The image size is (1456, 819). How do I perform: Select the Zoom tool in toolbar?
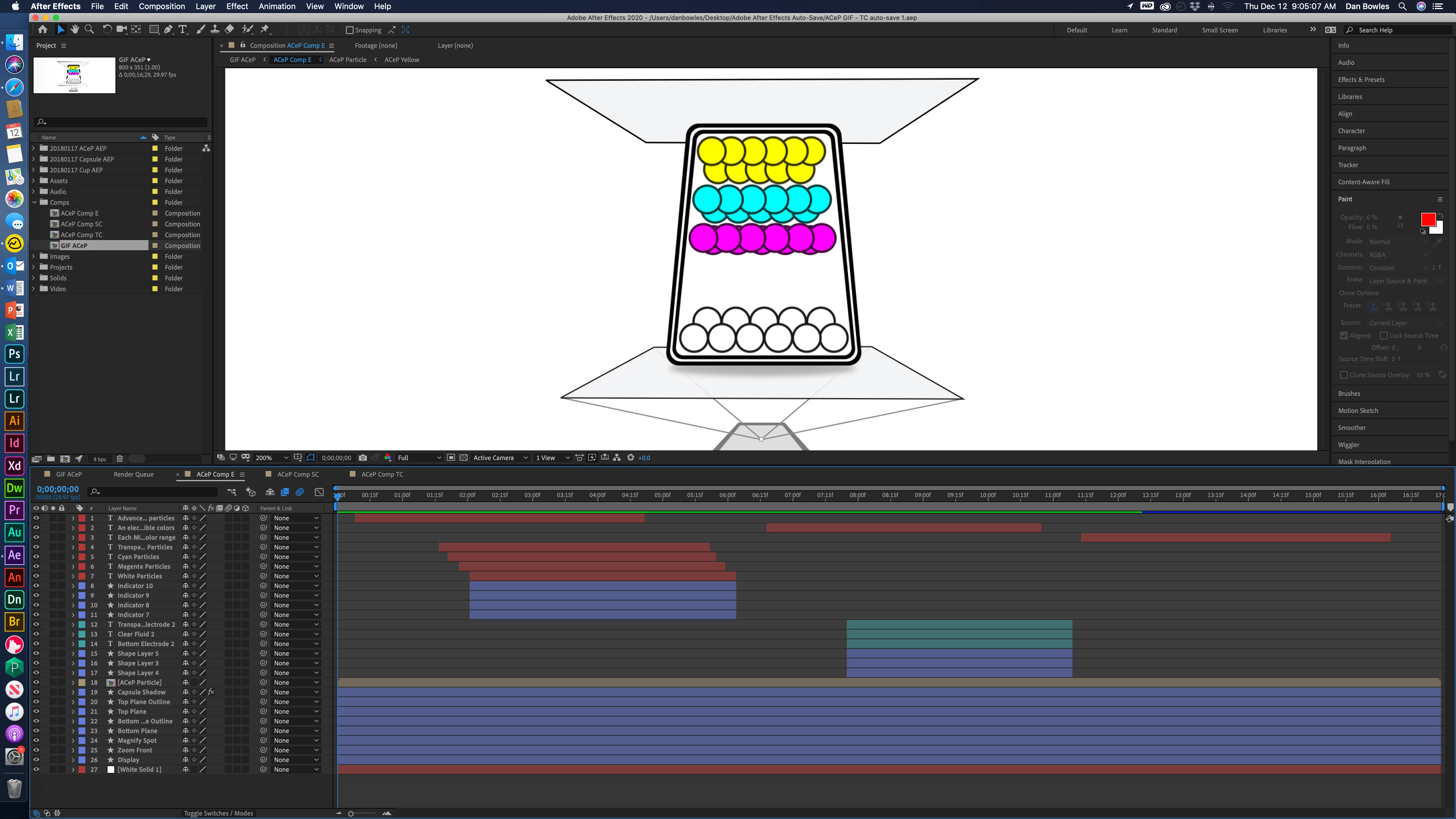click(89, 29)
